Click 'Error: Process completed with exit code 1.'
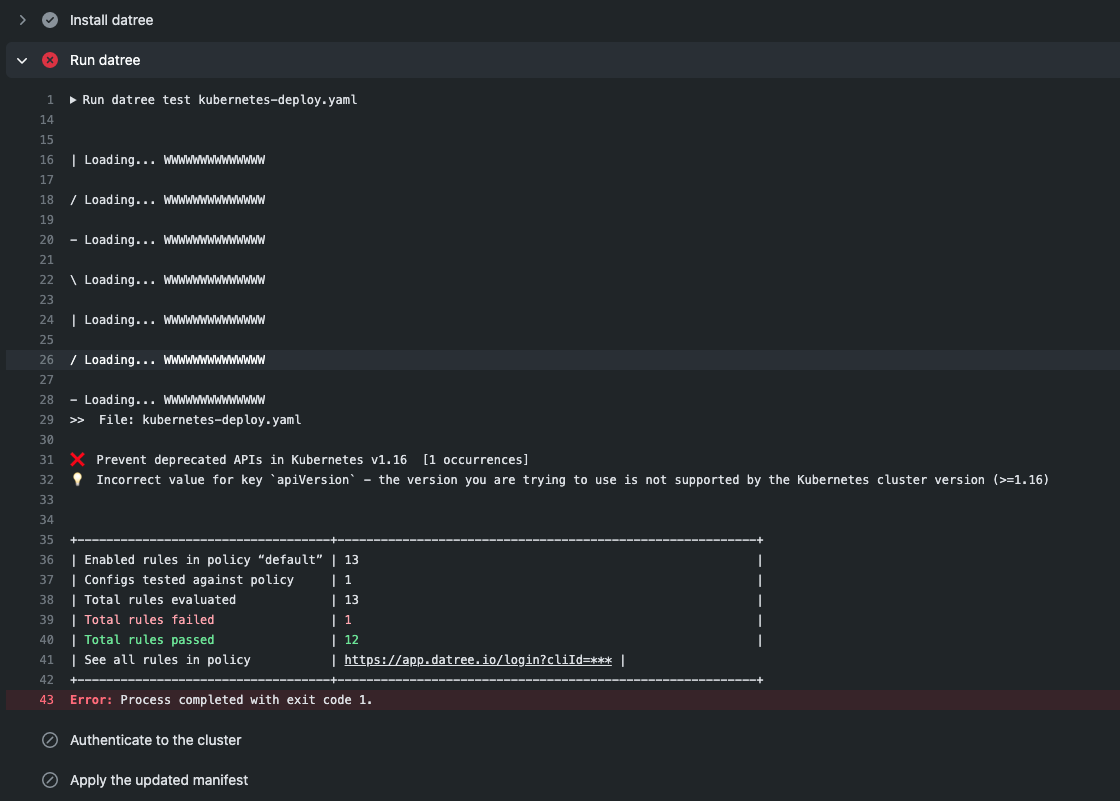Viewport: 1120px width, 801px height. pos(221,700)
